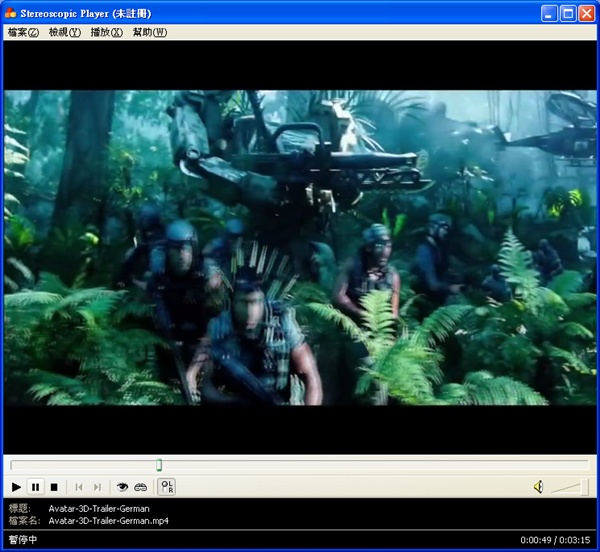
Task: Click the Play button
Action: (16, 487)
